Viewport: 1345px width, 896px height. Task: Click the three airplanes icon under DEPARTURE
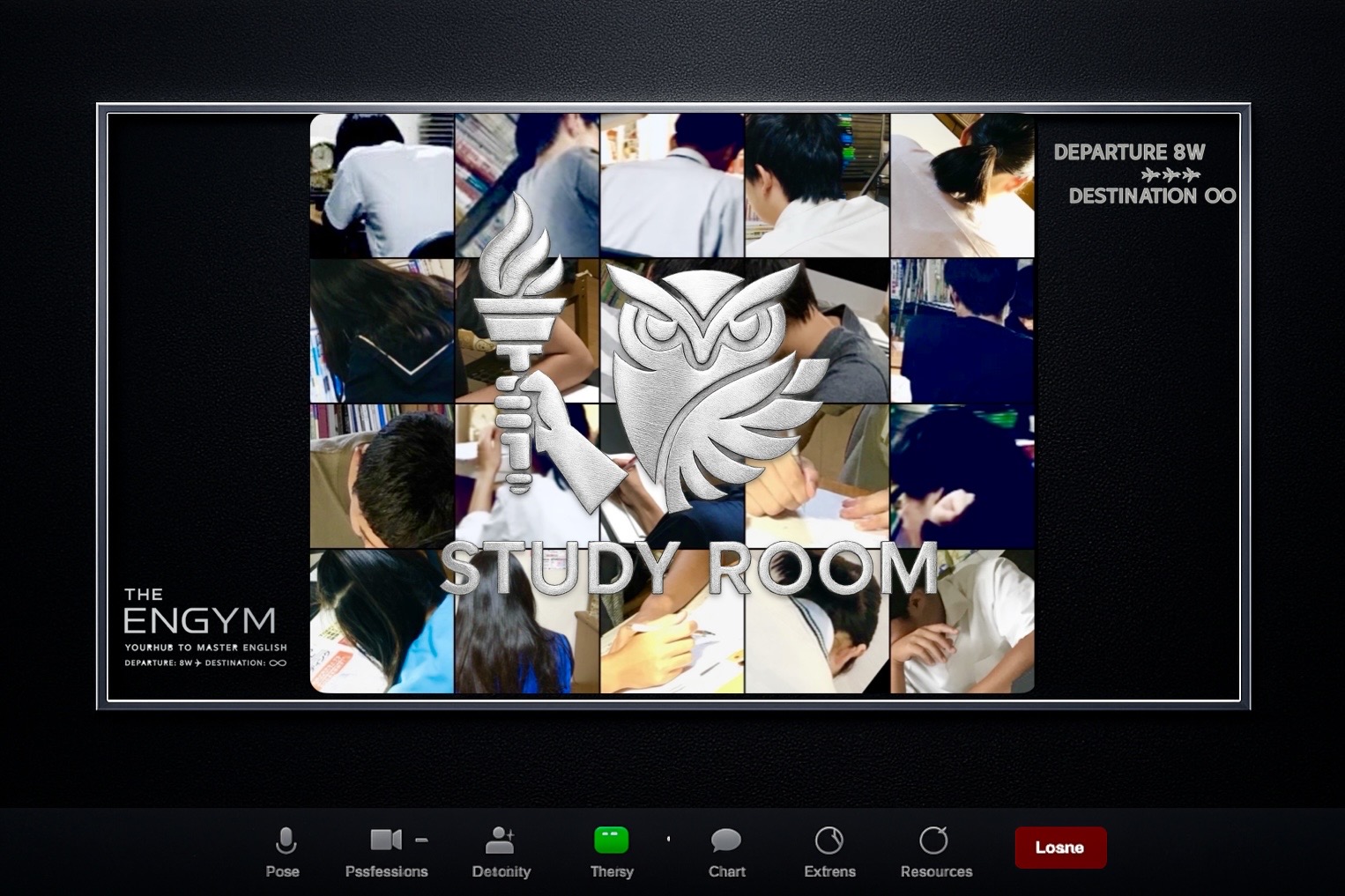(x=1170, y=174)
